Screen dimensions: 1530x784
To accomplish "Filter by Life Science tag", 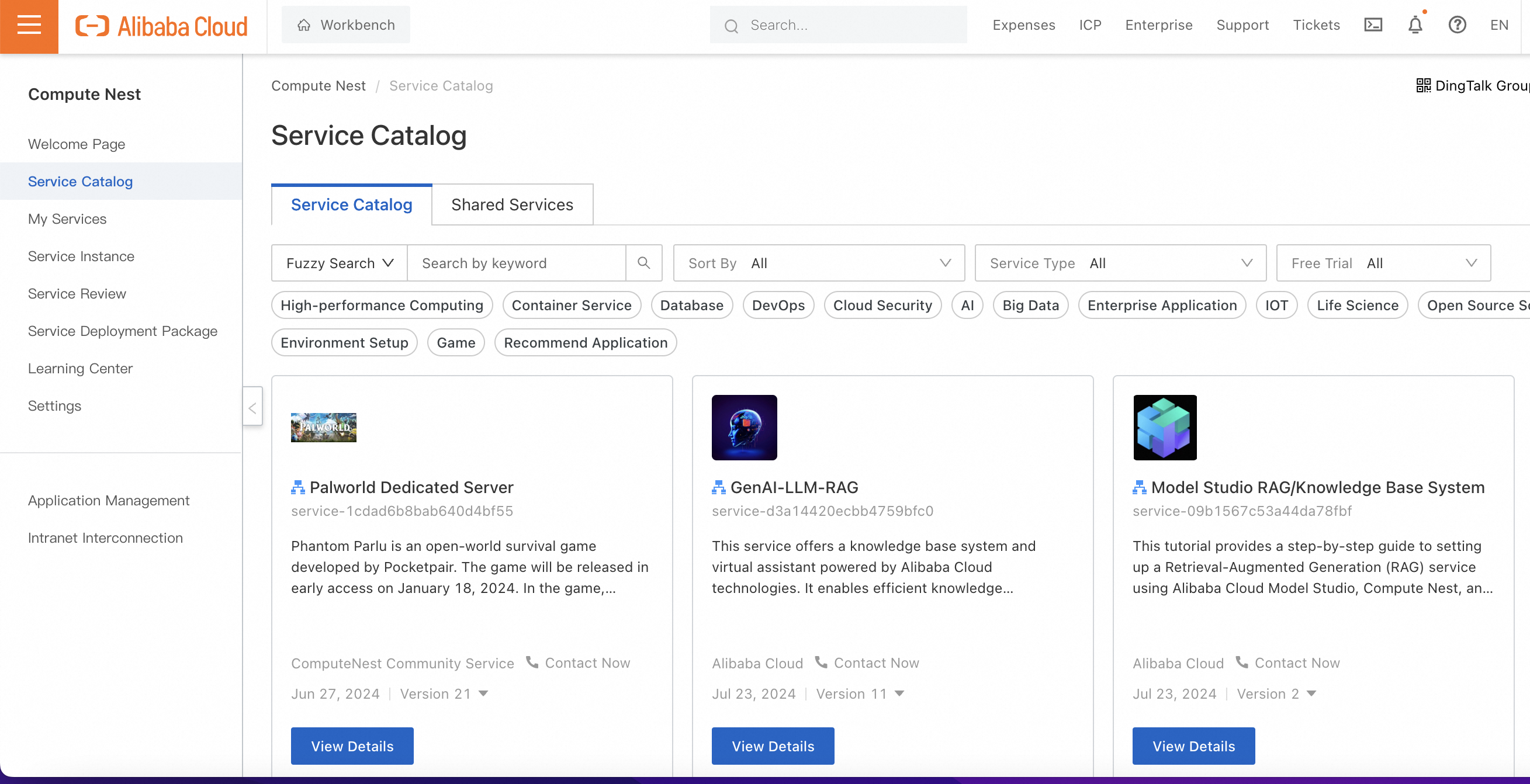I will pos(1357,305).
